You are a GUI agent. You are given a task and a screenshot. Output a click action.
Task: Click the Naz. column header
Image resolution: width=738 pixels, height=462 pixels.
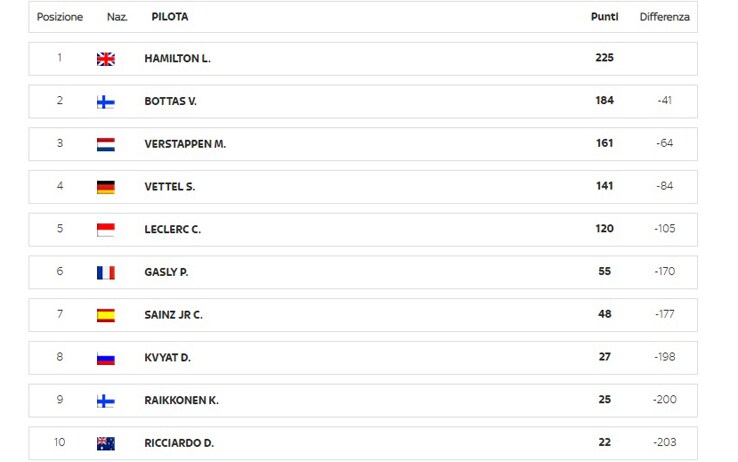tap(117, 17)
